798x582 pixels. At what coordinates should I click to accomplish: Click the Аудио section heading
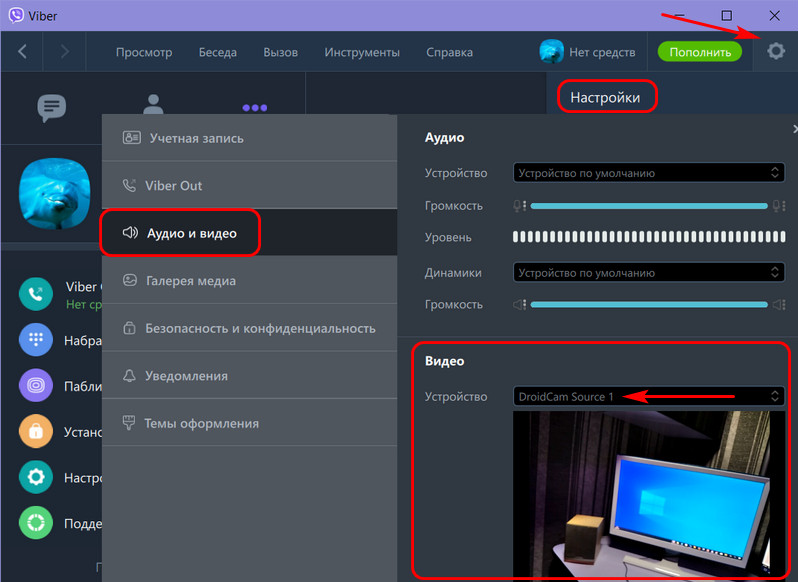[444, 137]
